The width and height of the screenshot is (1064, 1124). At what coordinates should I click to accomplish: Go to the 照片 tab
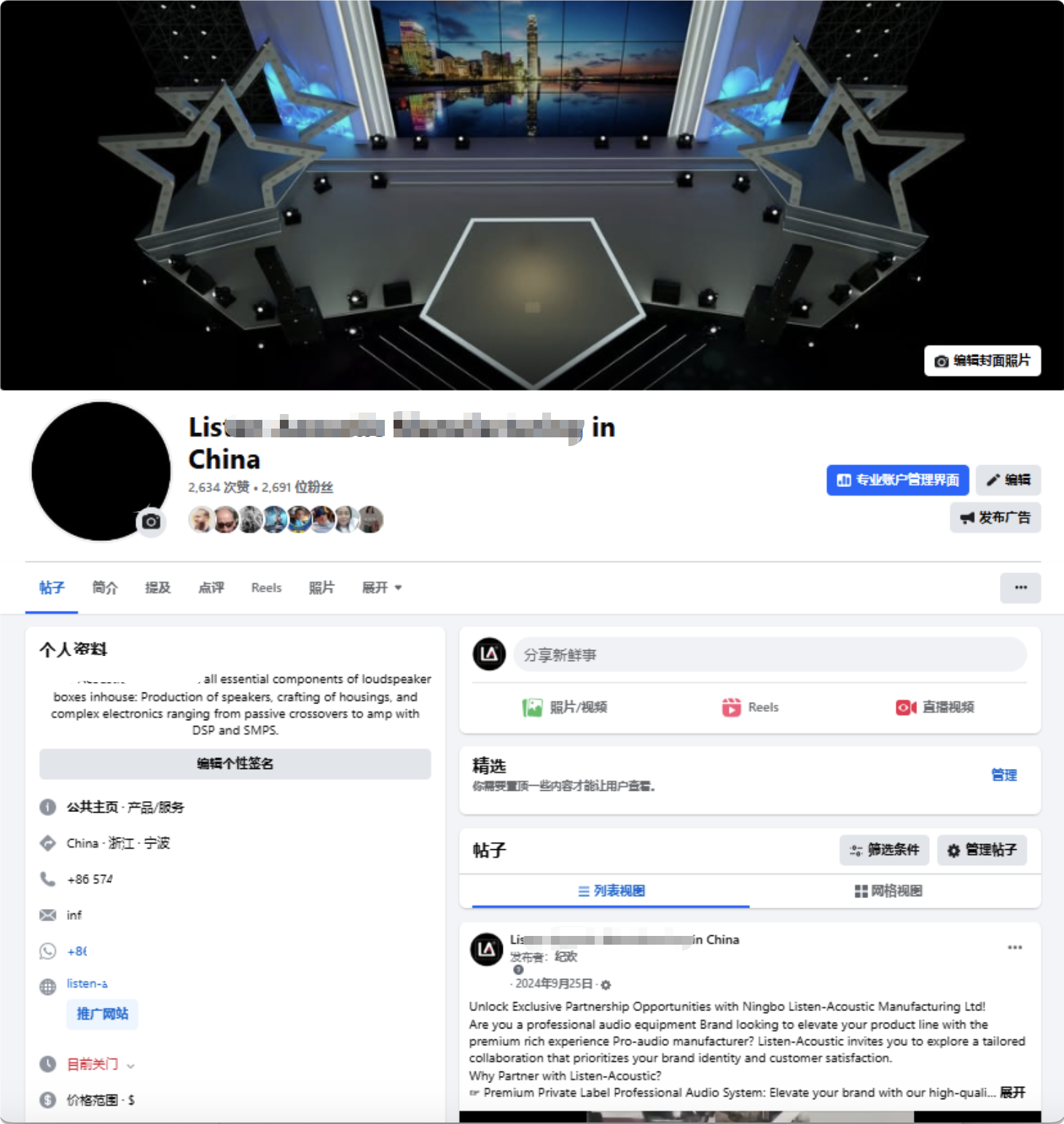pyautogui.click(x=321, y=588)
